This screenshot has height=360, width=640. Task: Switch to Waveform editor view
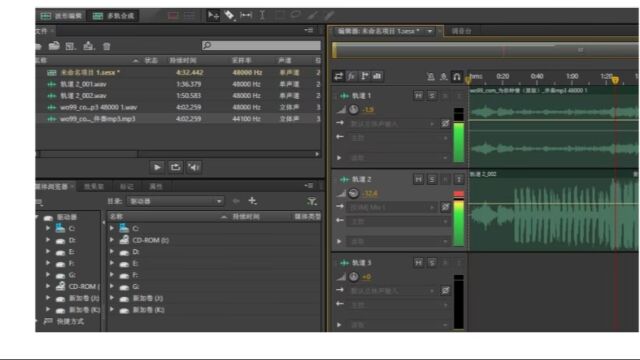[61, 16]
